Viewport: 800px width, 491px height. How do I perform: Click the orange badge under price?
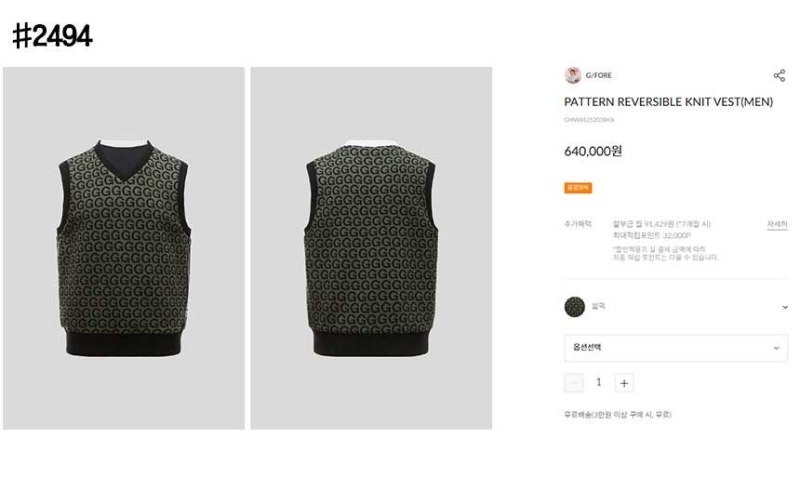pyautogui.click(x=578, y=188)
